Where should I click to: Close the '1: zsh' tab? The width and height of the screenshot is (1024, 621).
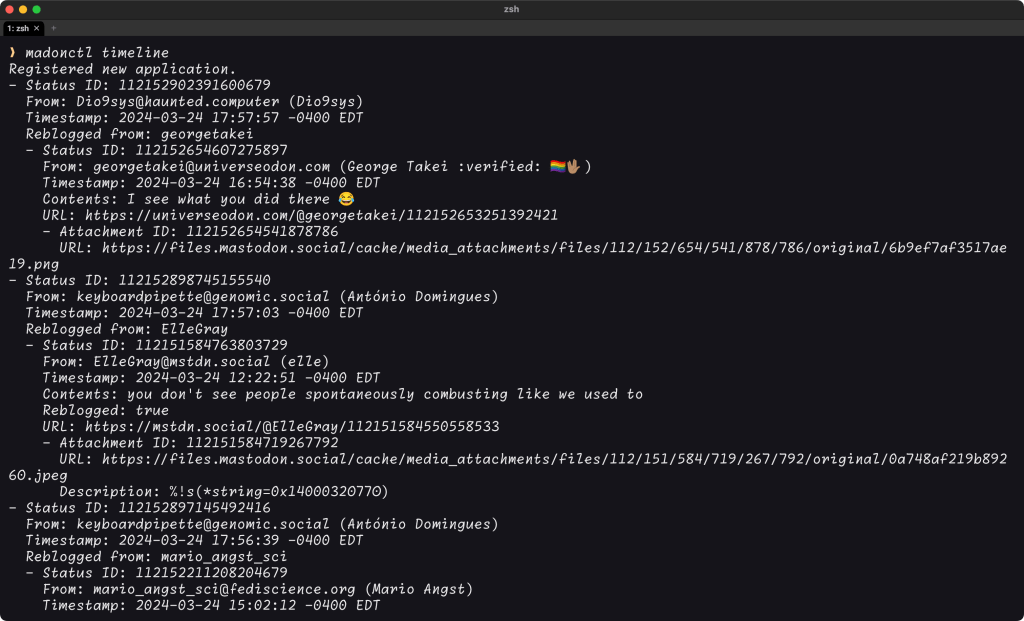[x=36, y=28]
